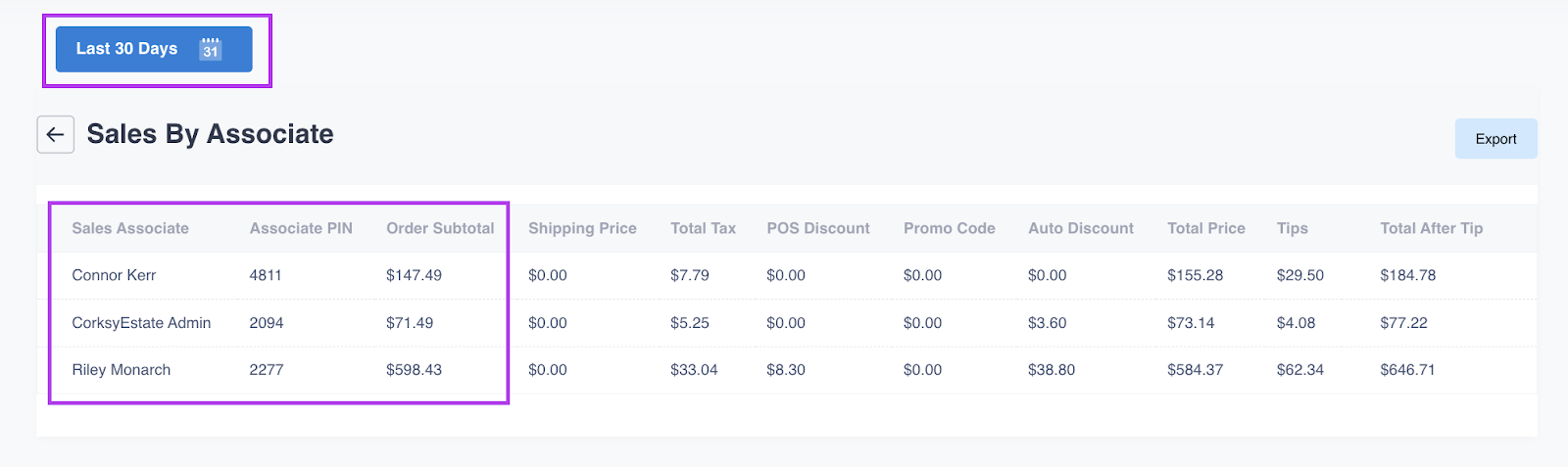Open the Last 30 Days date range
The height and width of the screenshot is (467, 1568).
click(x=127, y=49)
